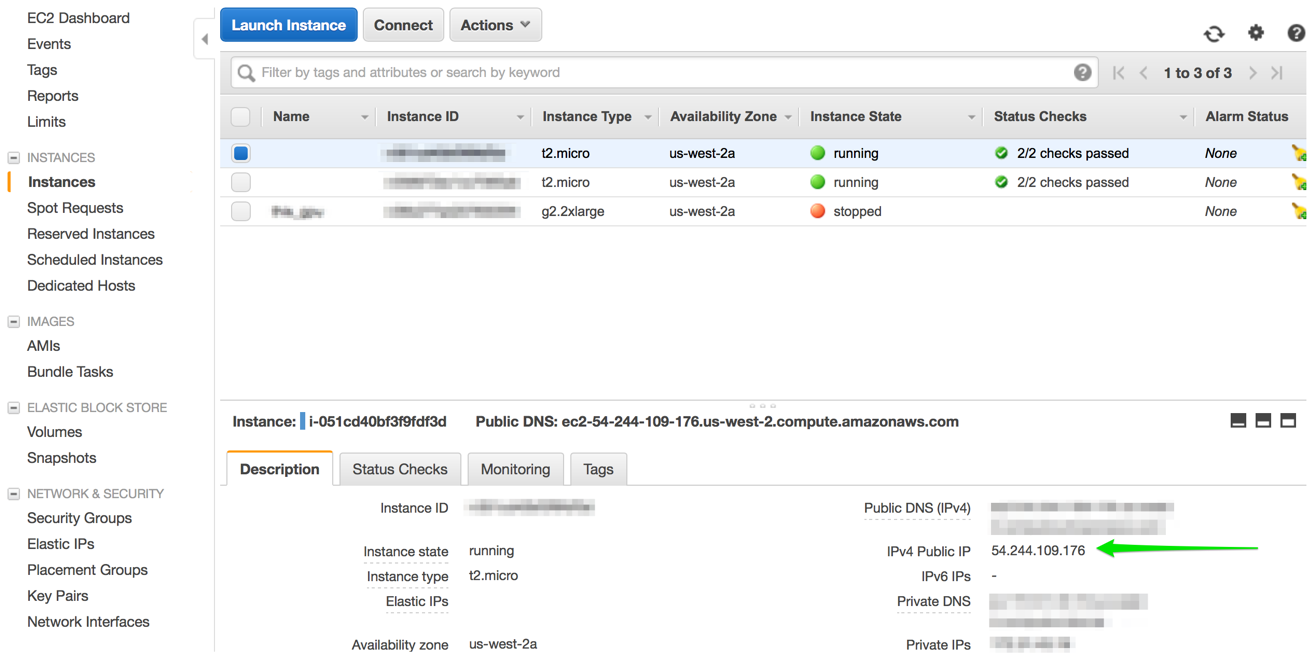Go to first page of results
This screenshot has height=654, width=1316.
point(1119,73)
